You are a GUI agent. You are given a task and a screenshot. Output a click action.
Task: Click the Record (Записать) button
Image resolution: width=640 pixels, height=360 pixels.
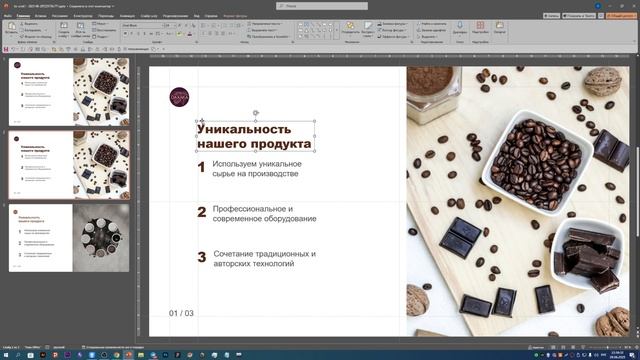coord(551,16)
